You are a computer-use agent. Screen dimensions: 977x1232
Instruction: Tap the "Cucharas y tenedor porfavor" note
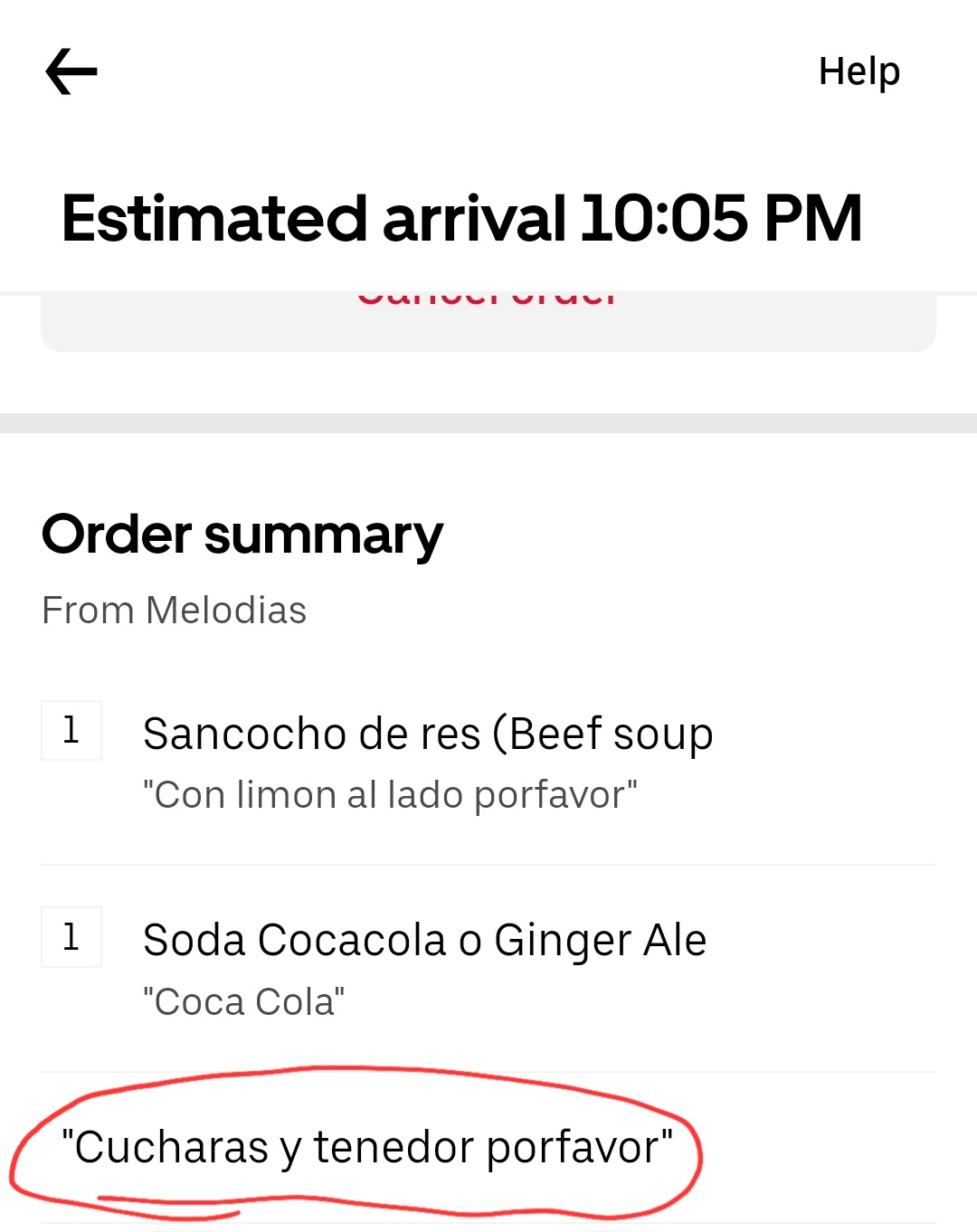point(366,1147)
